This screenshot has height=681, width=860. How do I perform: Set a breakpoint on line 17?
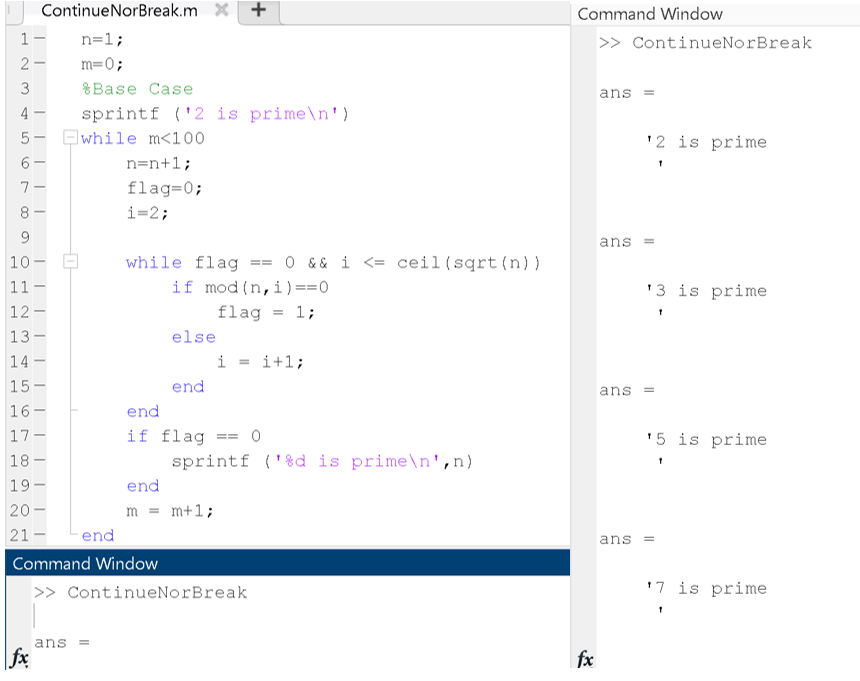coord(39,435)
